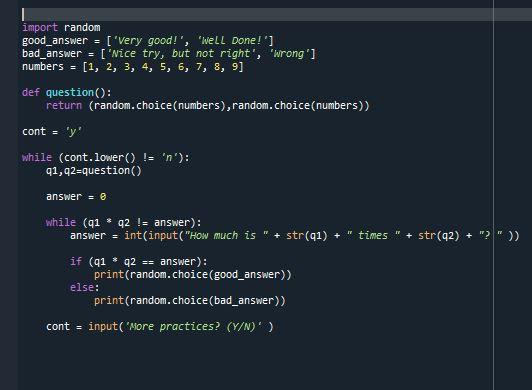Screen dimensions: 532x390
Task: Click the 'Wrong' string literal
Action: [x=289, y=54]
